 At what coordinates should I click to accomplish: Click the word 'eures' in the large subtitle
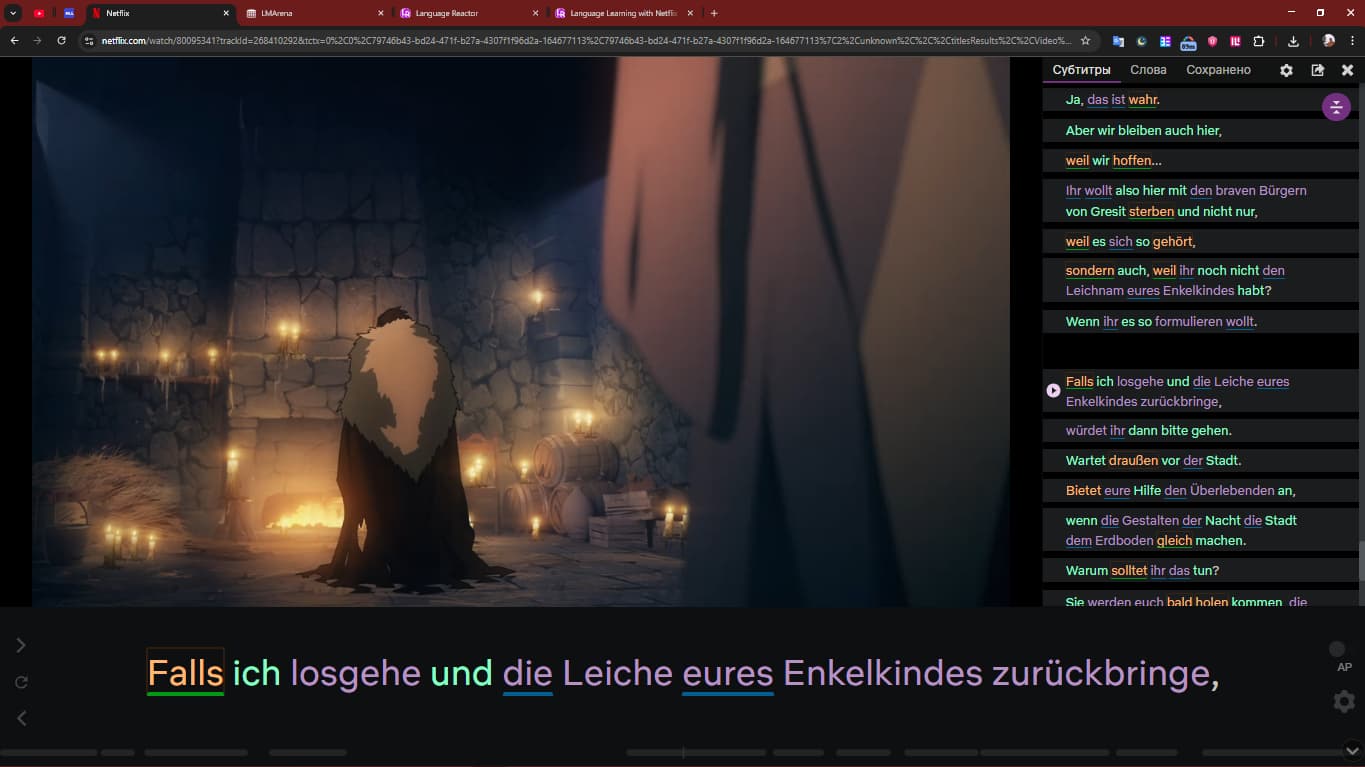point(728,673)
